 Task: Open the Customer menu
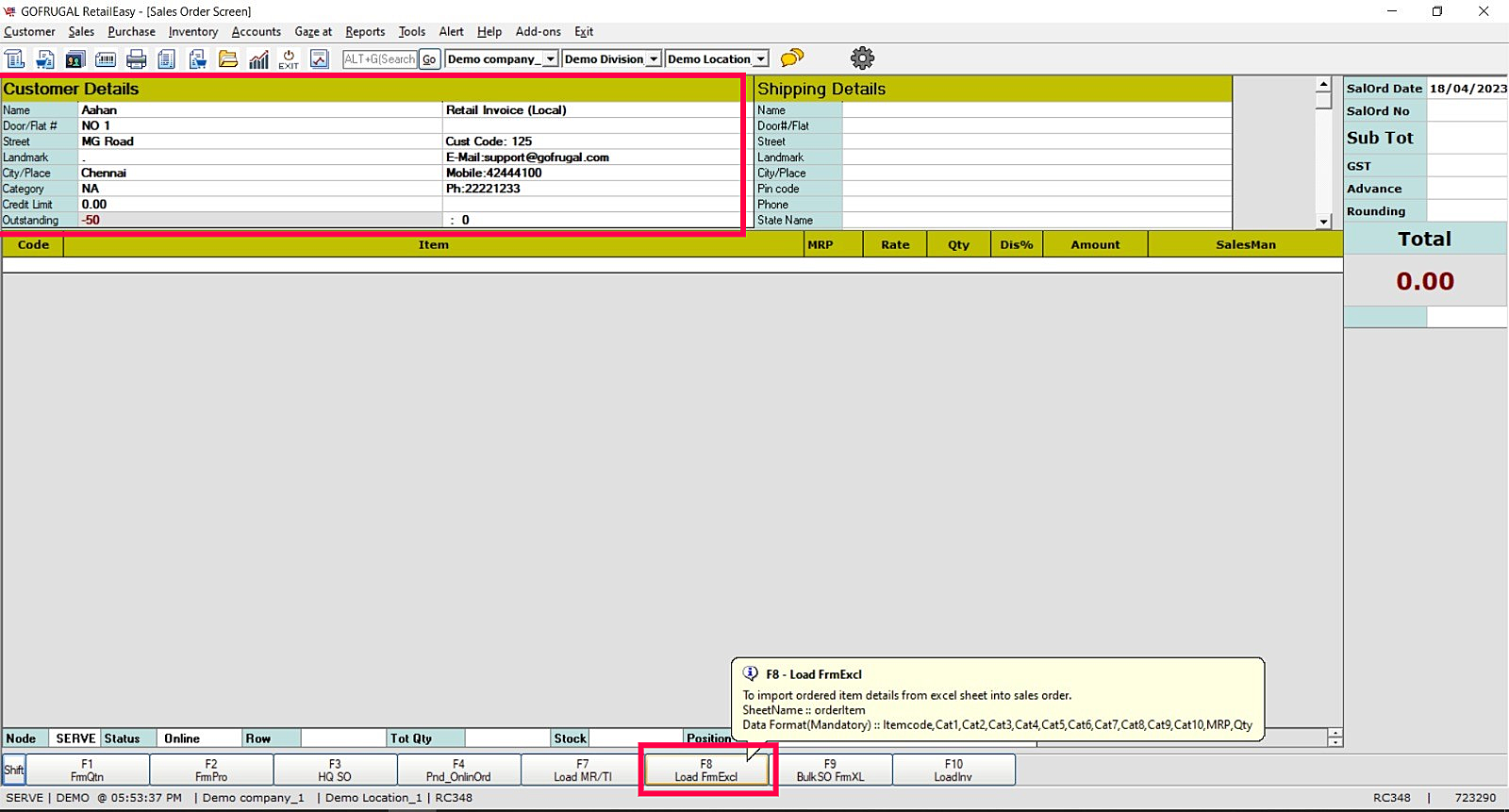29,31
